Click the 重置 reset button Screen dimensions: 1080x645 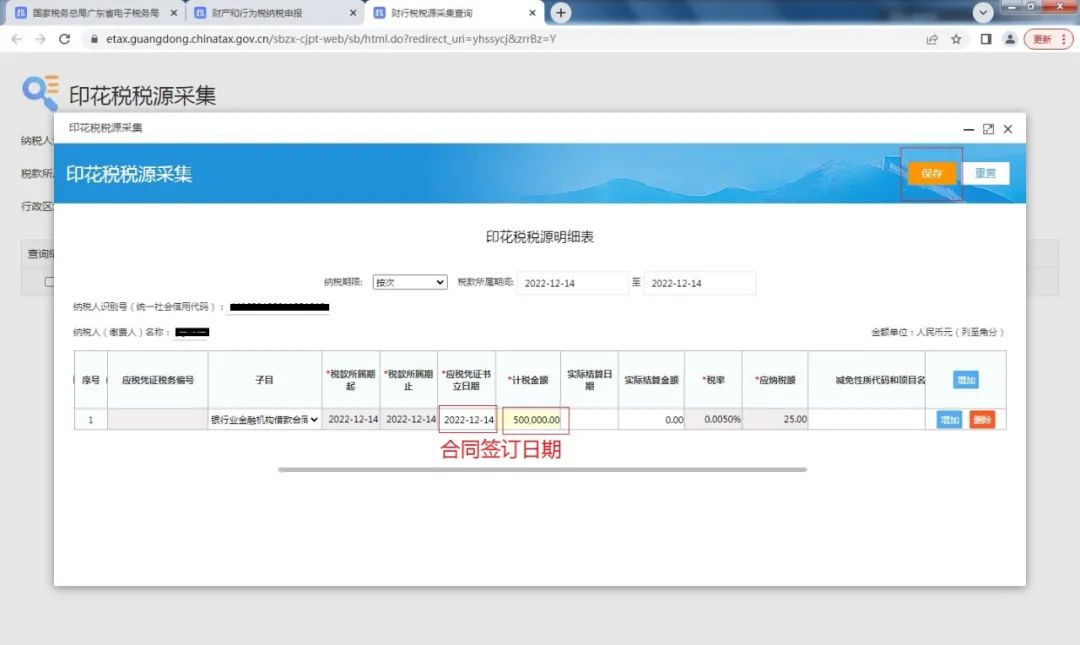click(985, 174)
